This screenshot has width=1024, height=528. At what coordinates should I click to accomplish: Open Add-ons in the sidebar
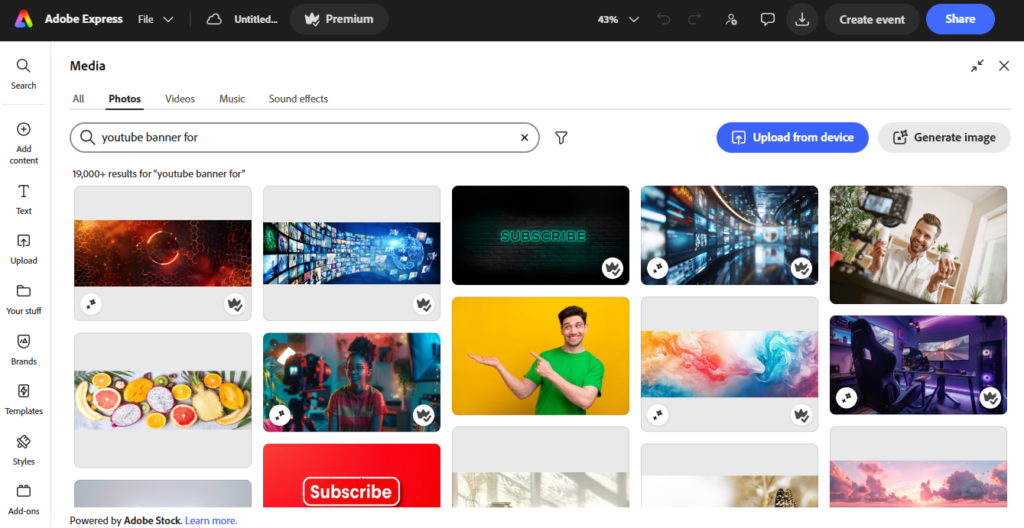coord(24,499)
